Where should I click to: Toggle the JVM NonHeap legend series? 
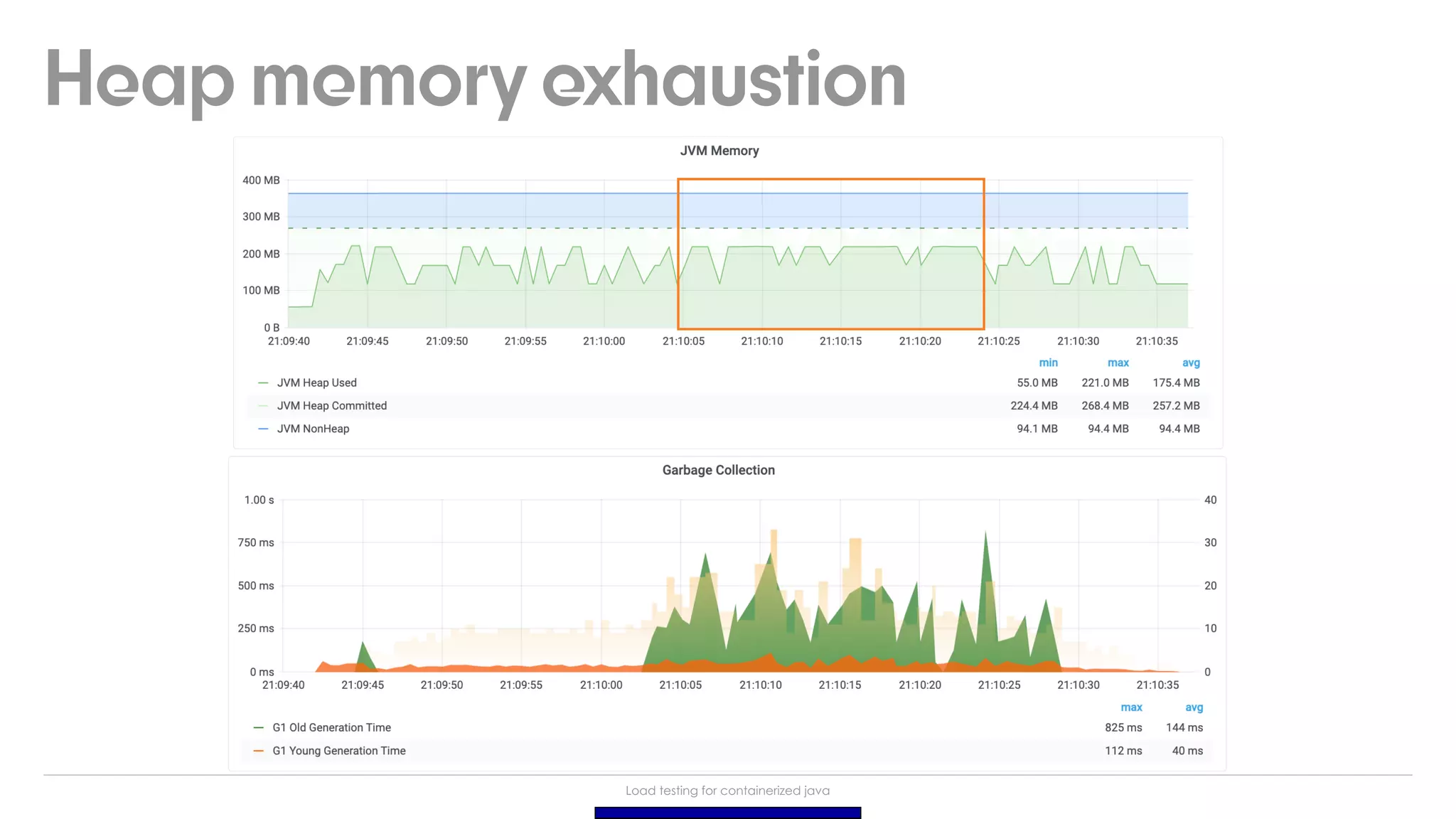click(313, 429)
